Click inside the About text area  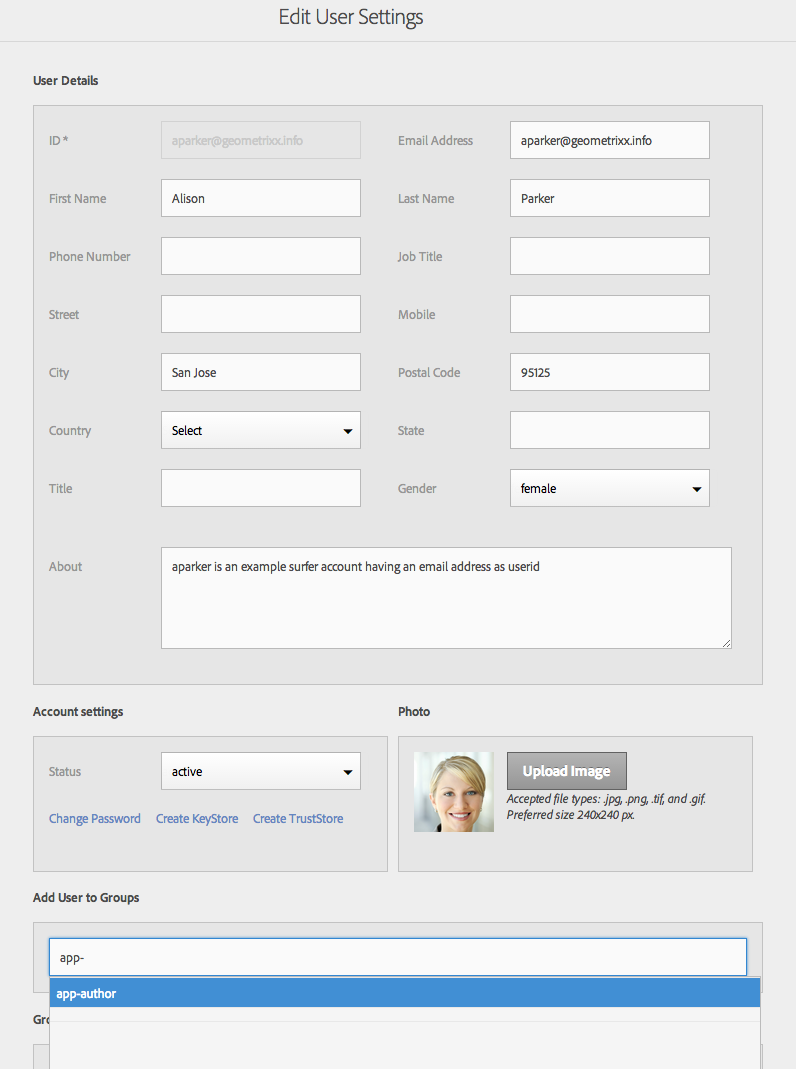(446, 598)
